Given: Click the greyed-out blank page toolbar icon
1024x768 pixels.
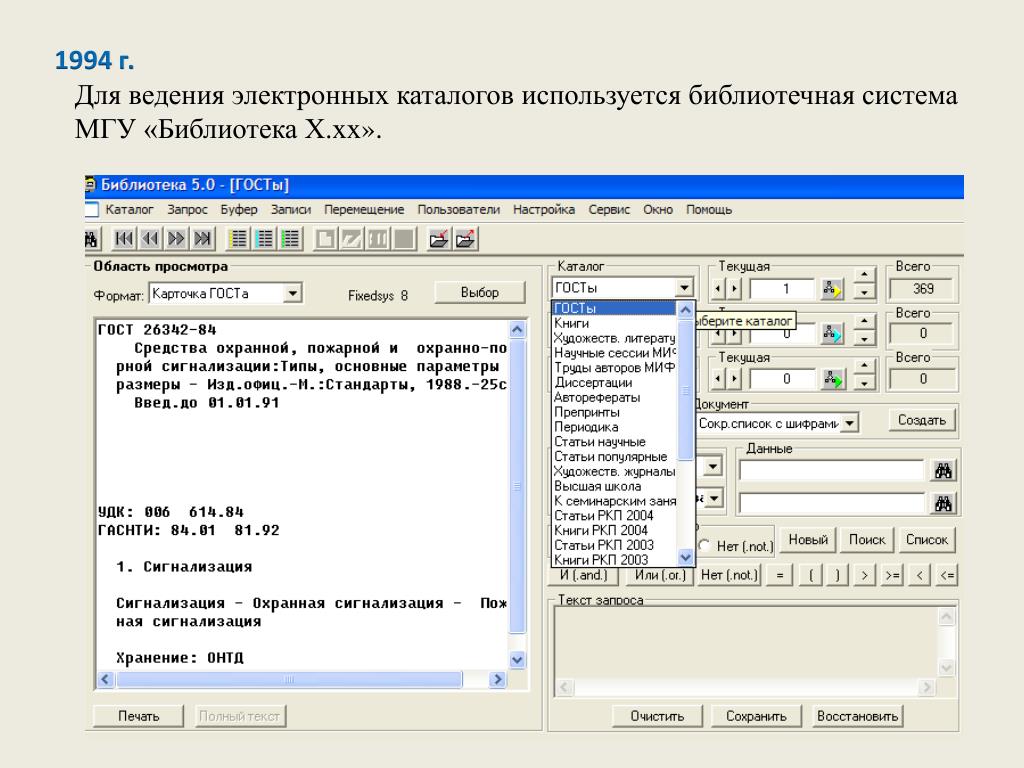Looking at the screenshot, I should 325,239.
